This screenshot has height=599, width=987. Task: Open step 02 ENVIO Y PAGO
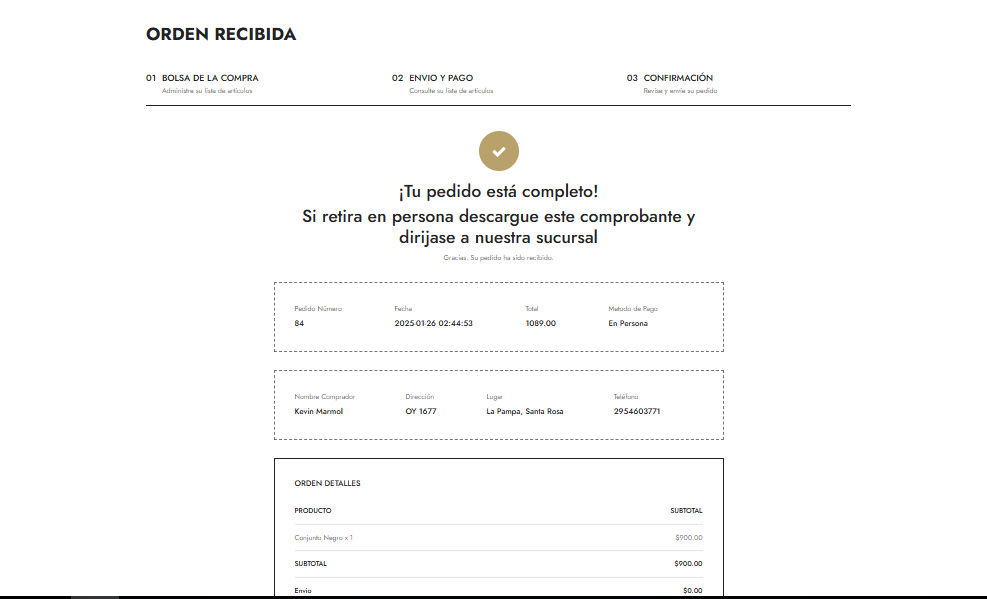tap(432, 77)
